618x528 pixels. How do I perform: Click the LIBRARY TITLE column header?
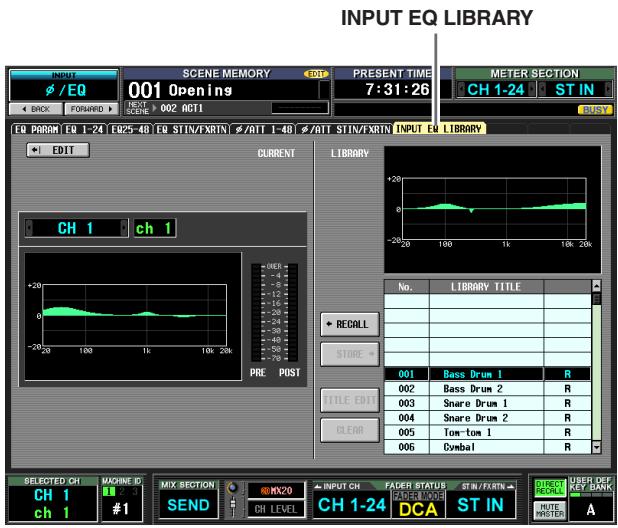tap(486, 286)
